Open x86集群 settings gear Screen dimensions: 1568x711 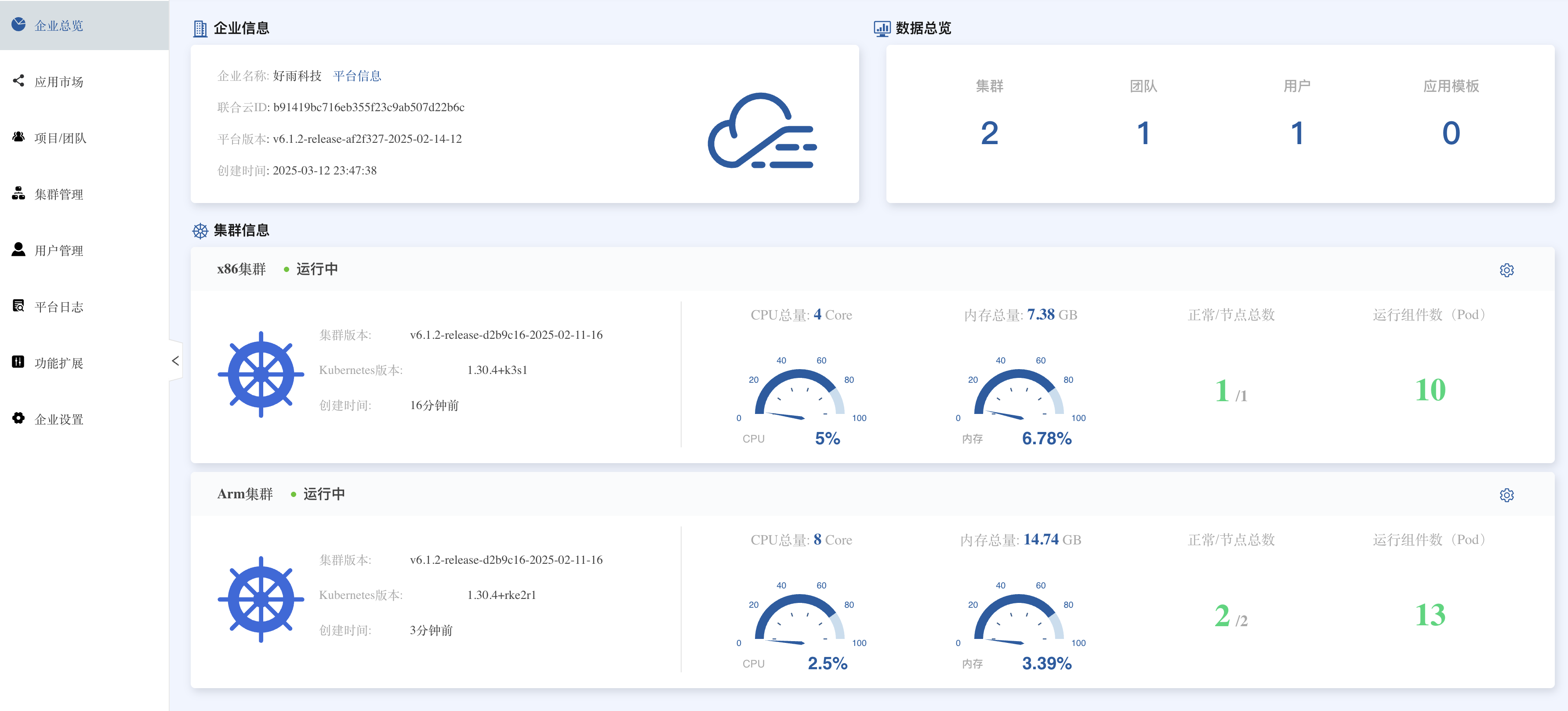click(1506, 270)
